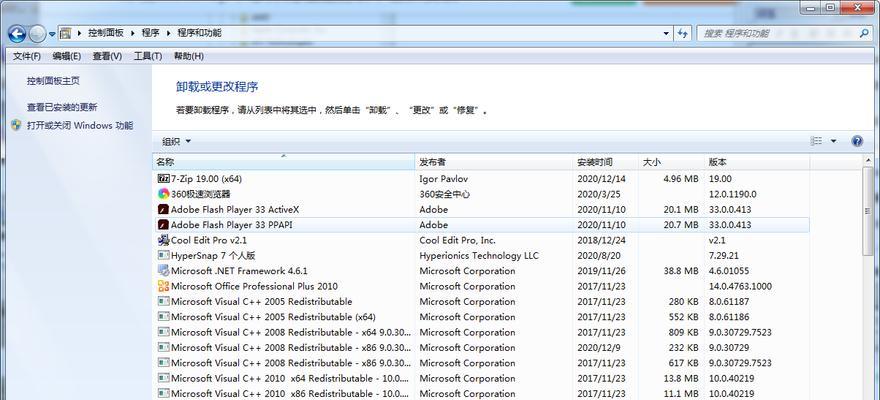880x400 pixels.
Task: Select the Cool Edit Pro v2.1 icon
Action: (x=163, y=240)
